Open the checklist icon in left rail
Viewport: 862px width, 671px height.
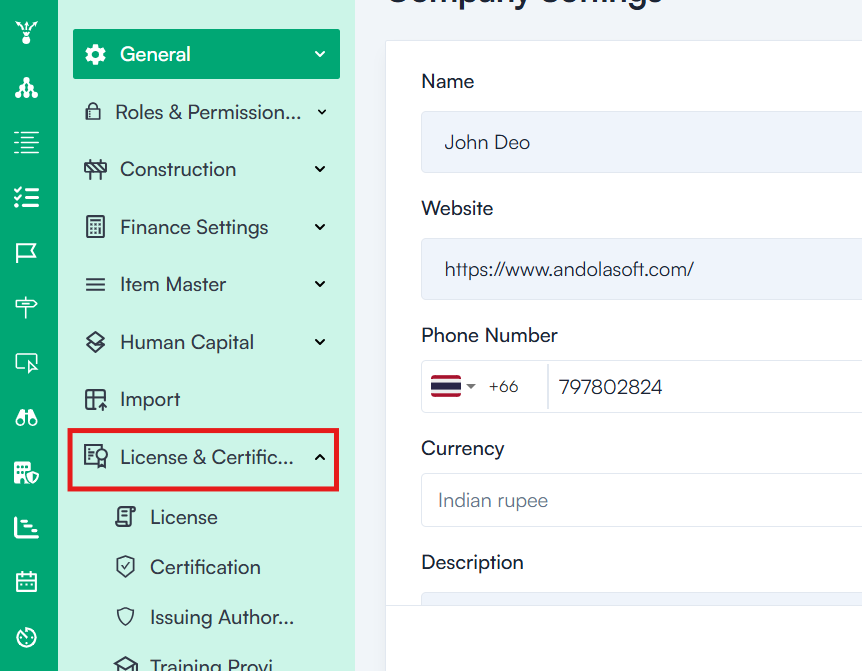click(27, 197)
